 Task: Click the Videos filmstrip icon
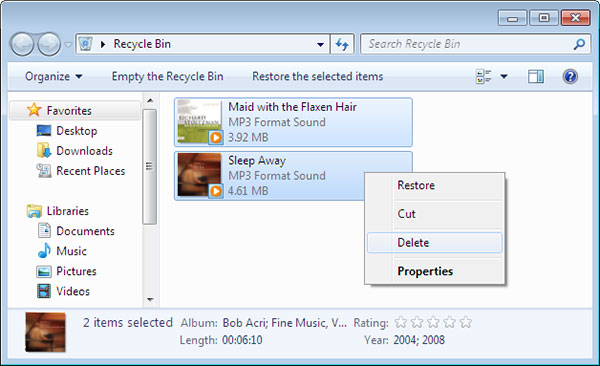click(x=44, y=291)
